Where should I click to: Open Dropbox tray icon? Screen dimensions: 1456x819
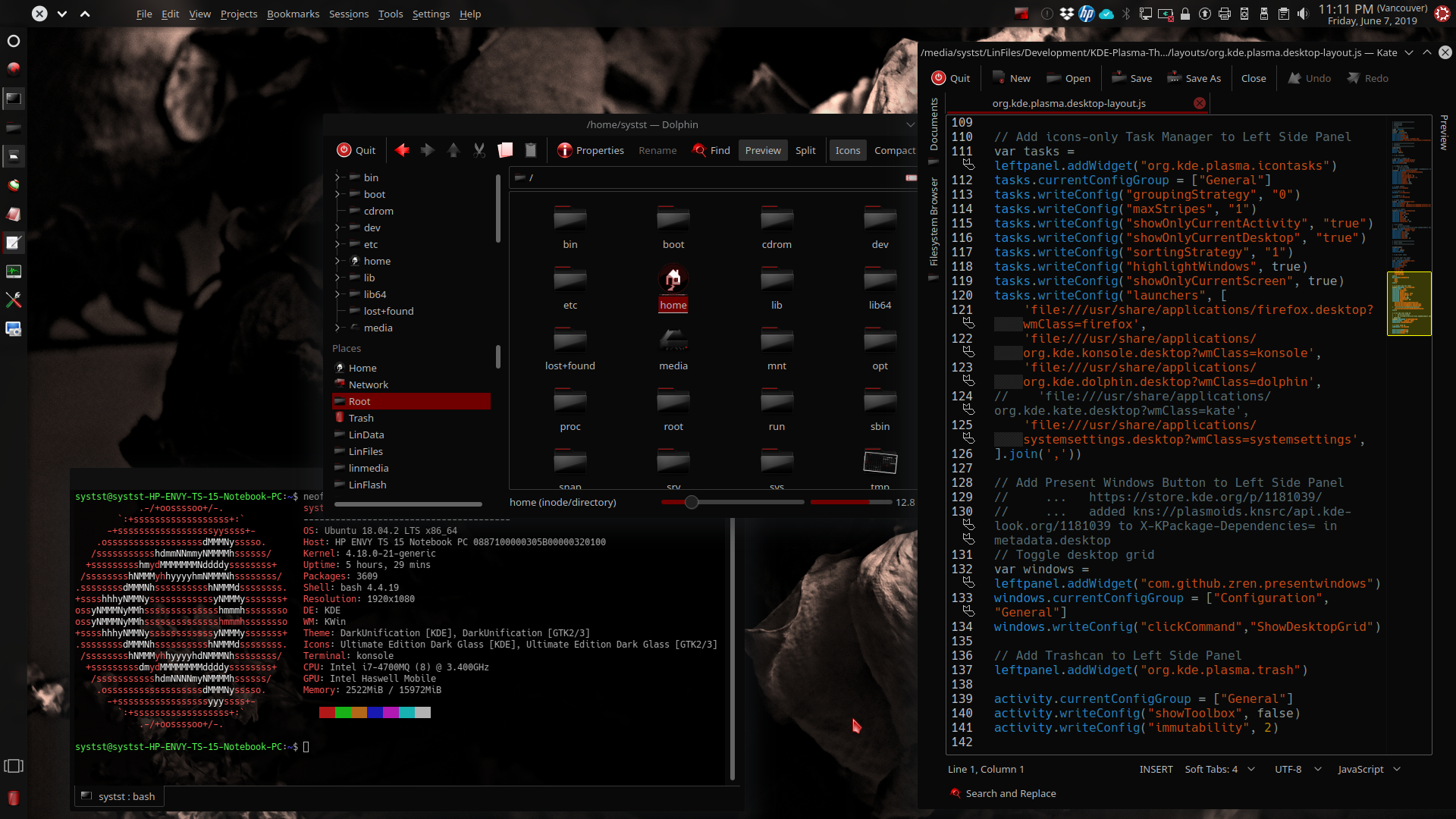pos(1067,14)
